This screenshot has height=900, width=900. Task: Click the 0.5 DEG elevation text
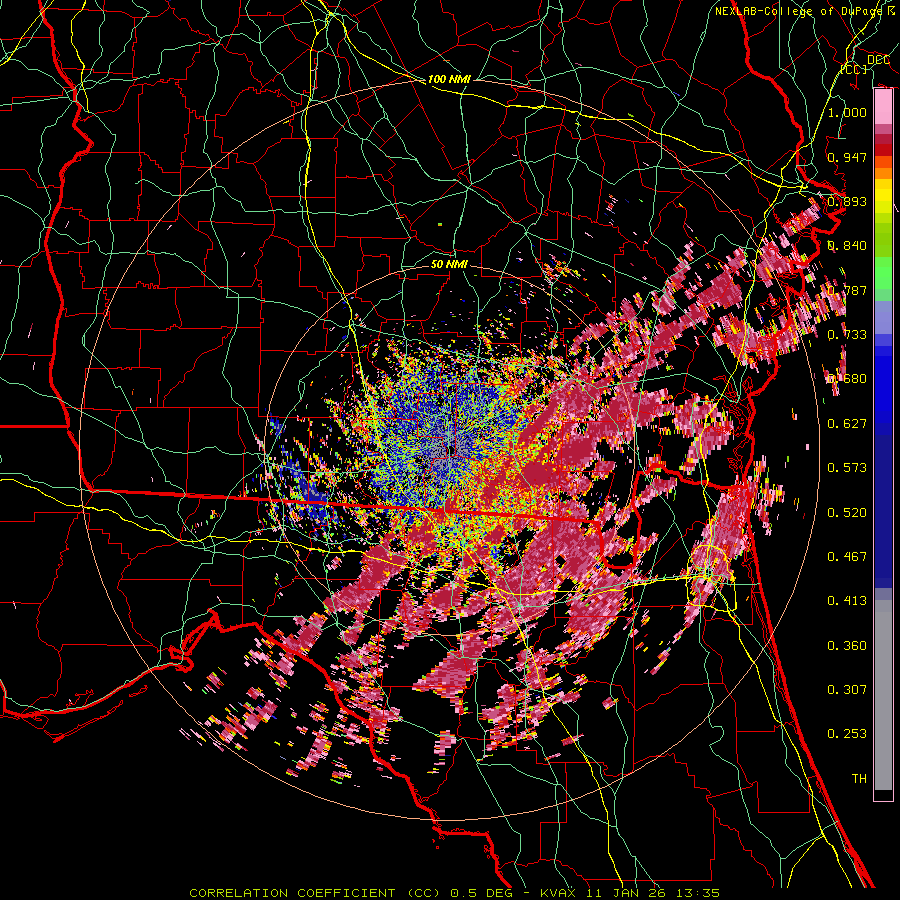point(483,893)
